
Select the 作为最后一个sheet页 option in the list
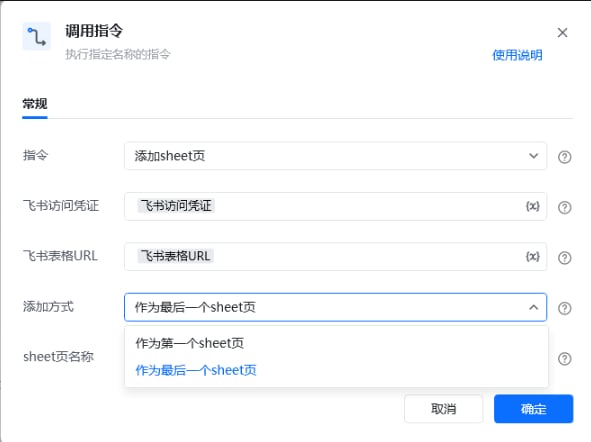tap(336, 370)
